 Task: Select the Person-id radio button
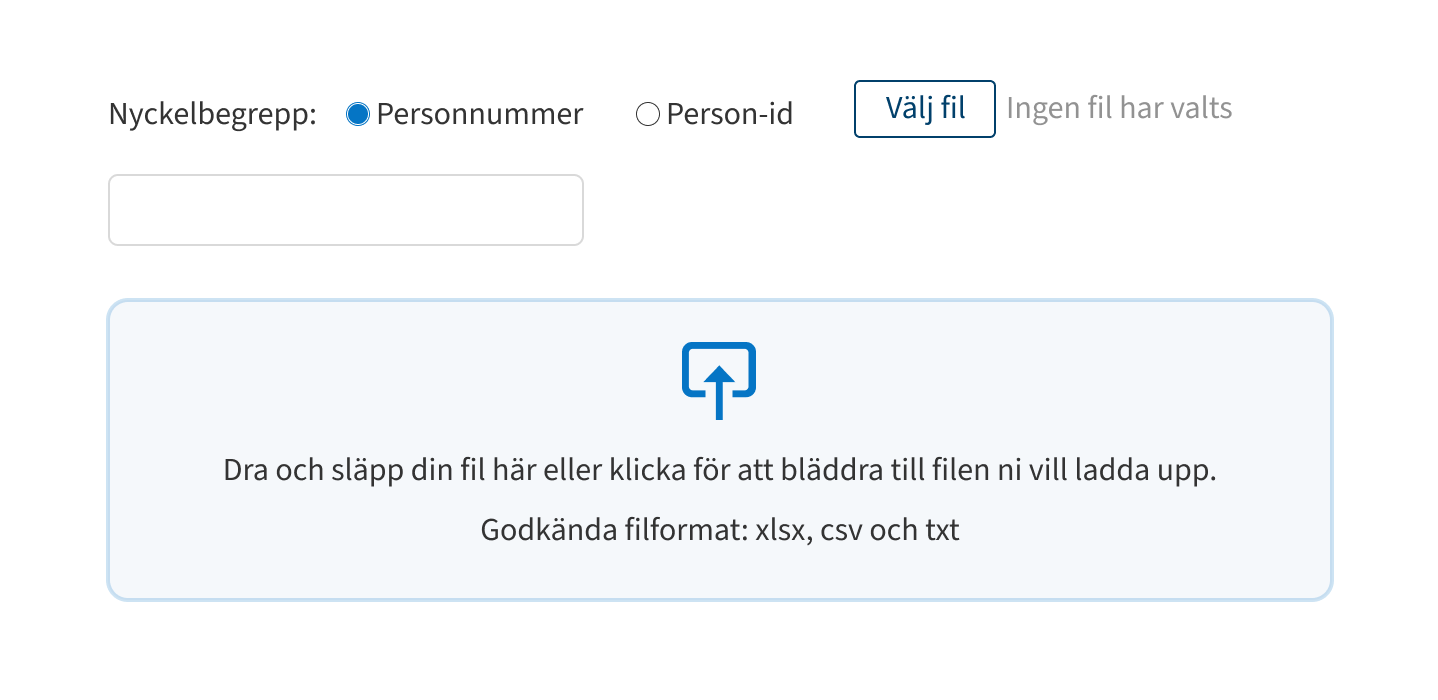click(648, 115)
